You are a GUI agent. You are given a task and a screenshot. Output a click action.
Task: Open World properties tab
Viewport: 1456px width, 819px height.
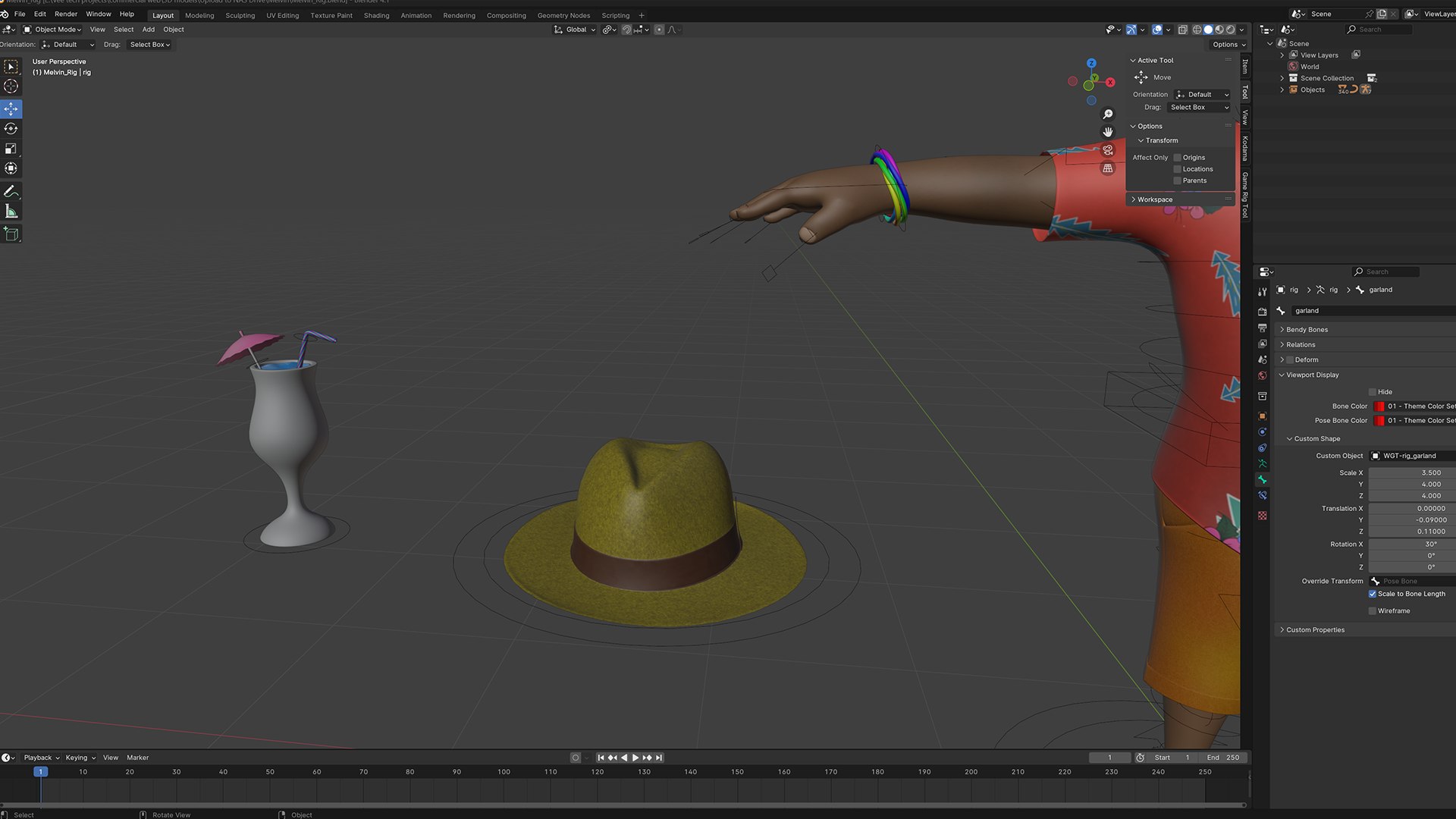[x=1262, y=375]
